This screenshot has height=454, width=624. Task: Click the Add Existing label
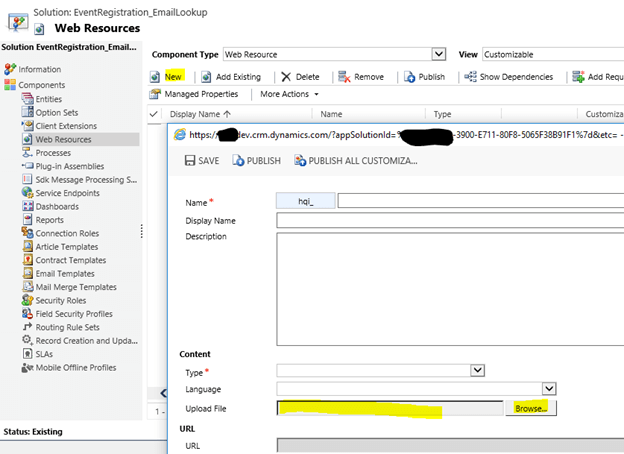[238, 77]
